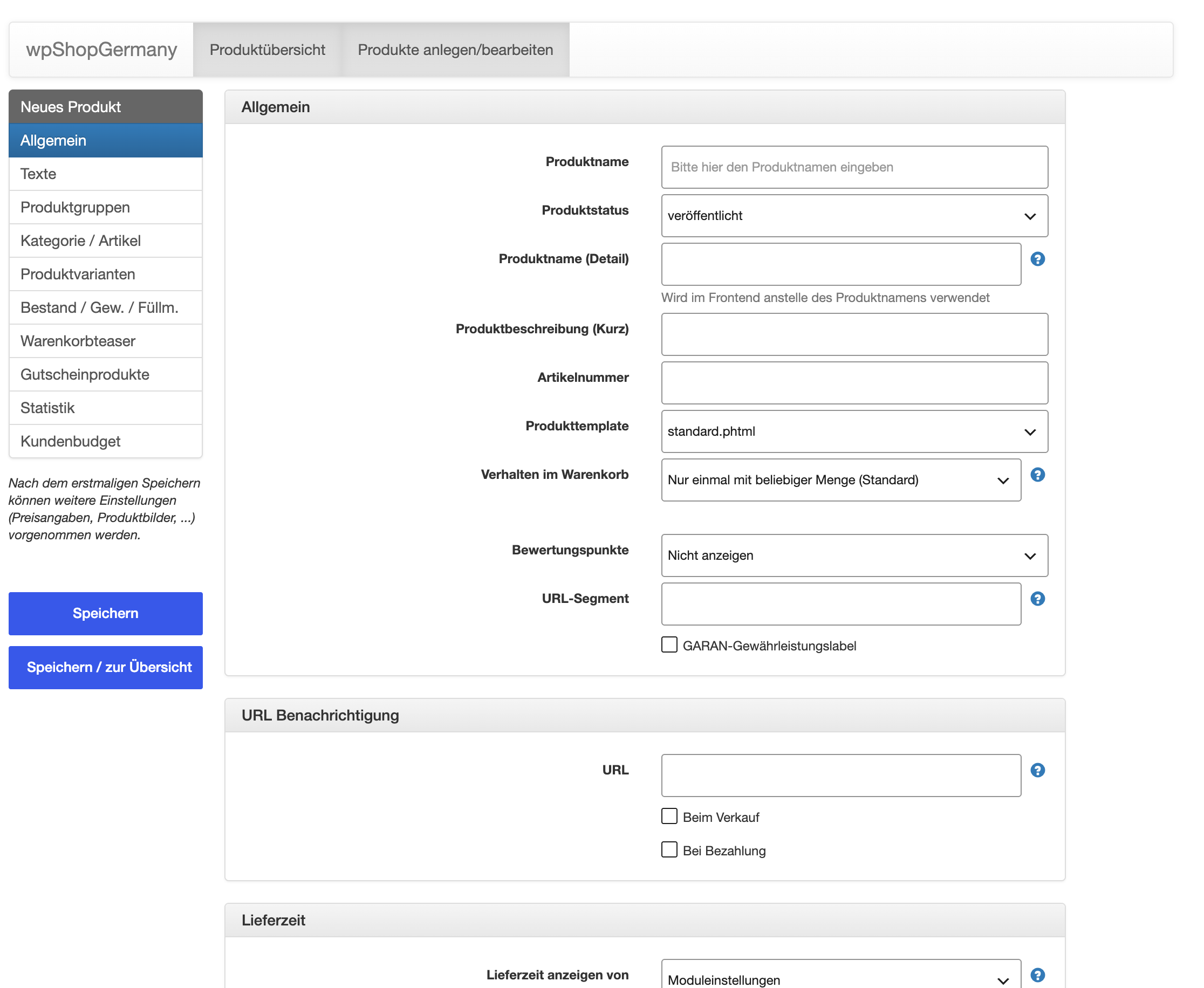This screenshot has height=988, width=1204.
Task: Click Speichern / zur Übersicht button
Action: point(105,668)
